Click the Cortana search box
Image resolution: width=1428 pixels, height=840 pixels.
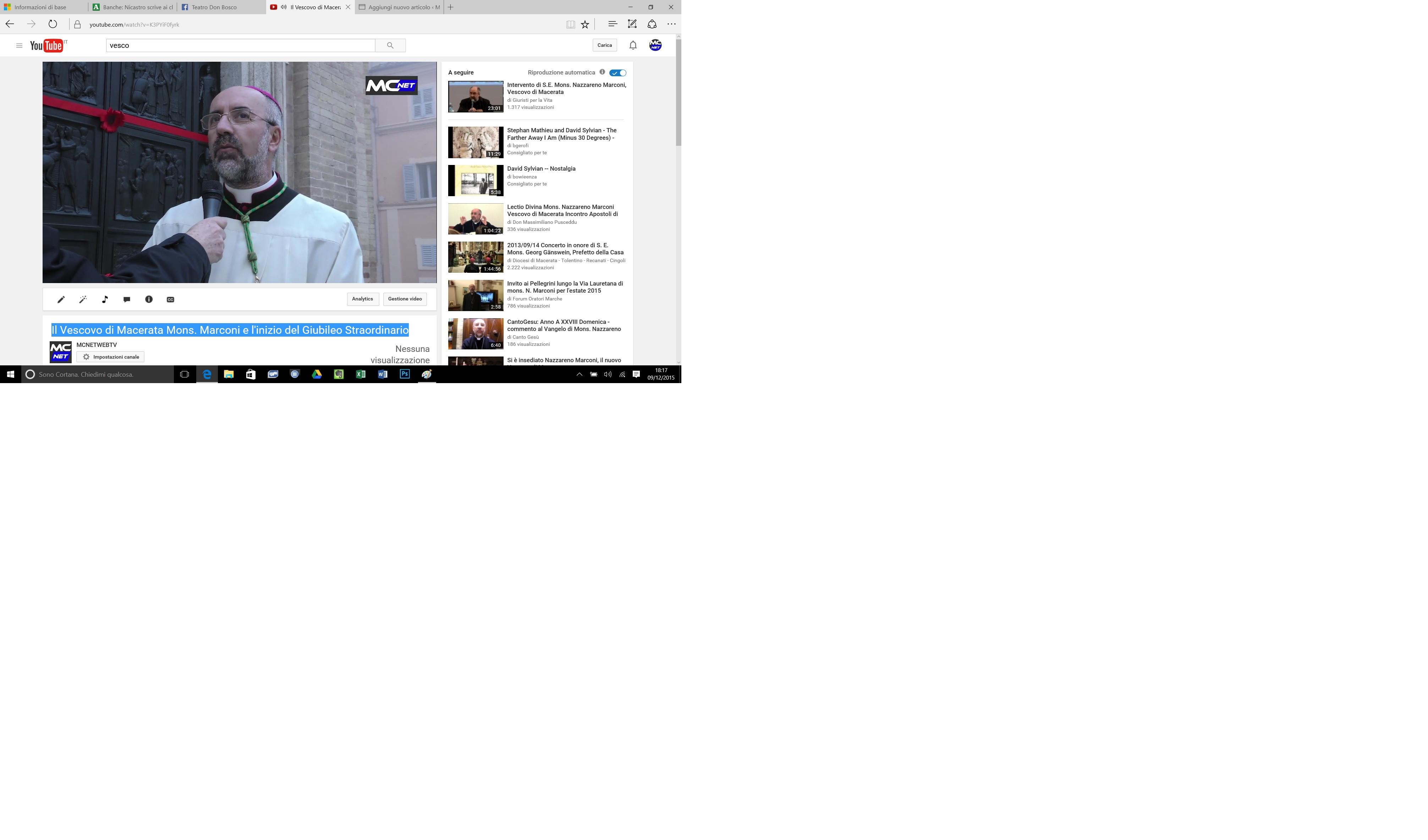pyautogui.click(x=98, y=374)
